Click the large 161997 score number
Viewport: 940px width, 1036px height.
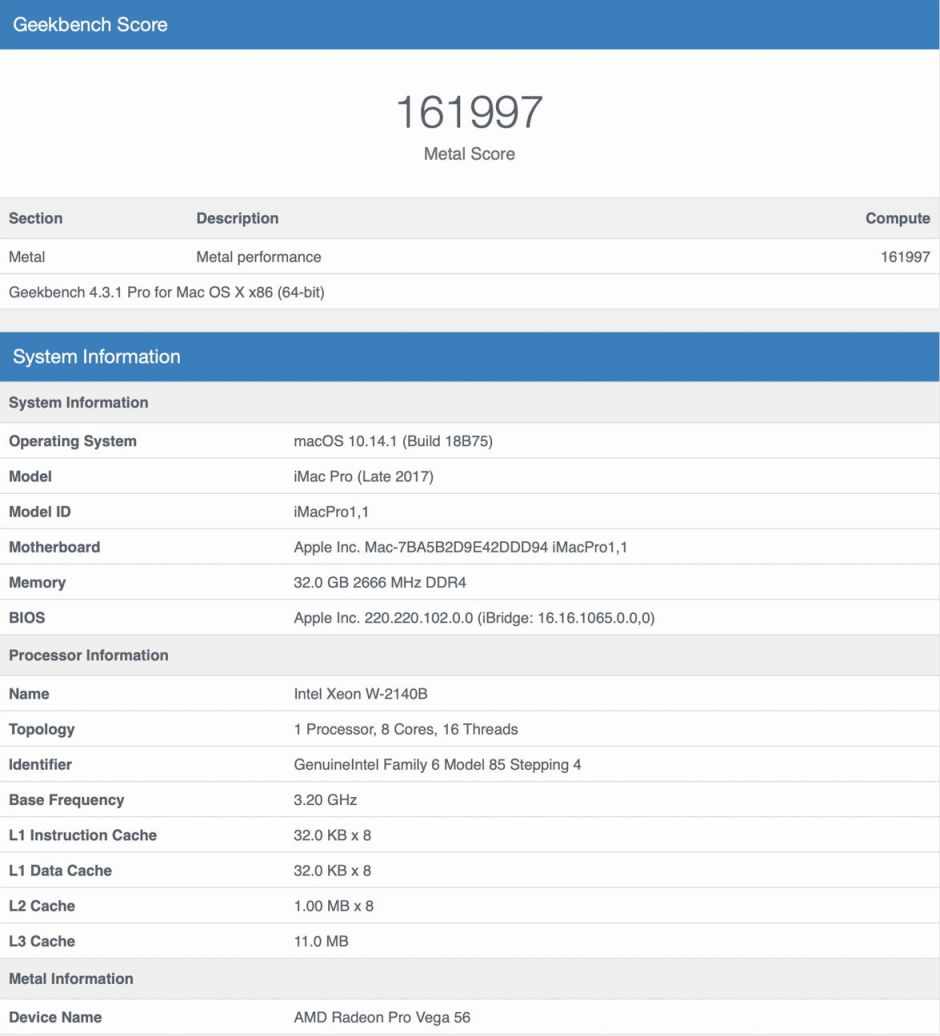coord(469,112)
